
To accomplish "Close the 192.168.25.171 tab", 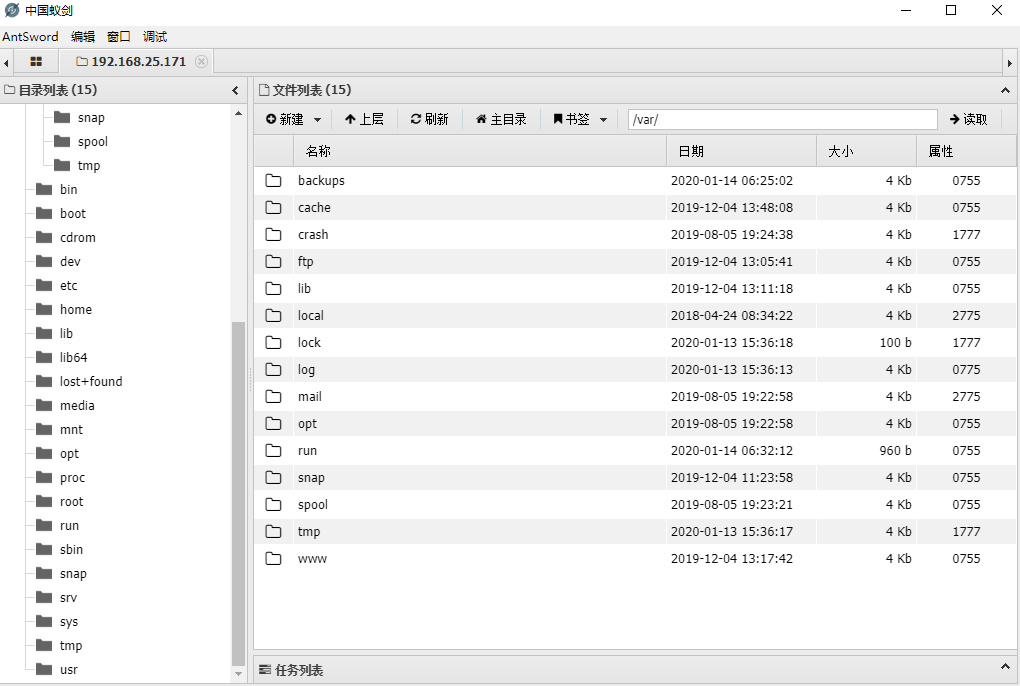I will (x=202, y=62).
